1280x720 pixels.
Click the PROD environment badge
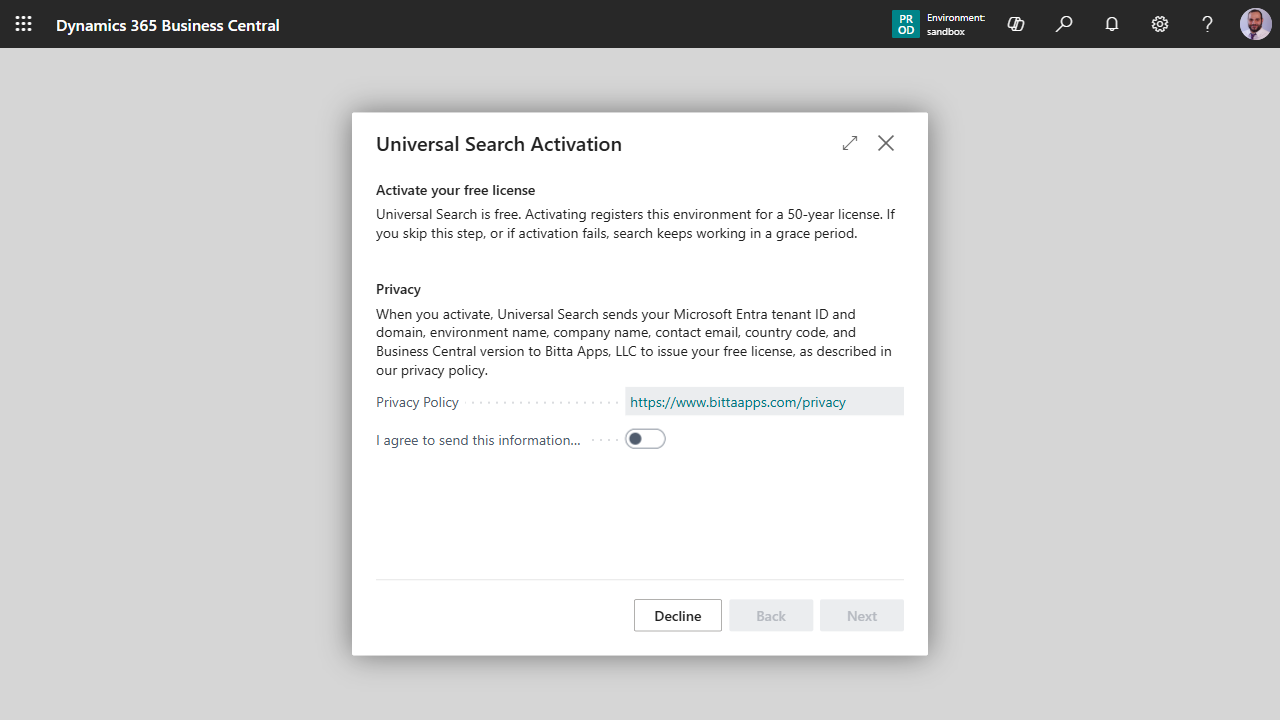coord(905,24)
